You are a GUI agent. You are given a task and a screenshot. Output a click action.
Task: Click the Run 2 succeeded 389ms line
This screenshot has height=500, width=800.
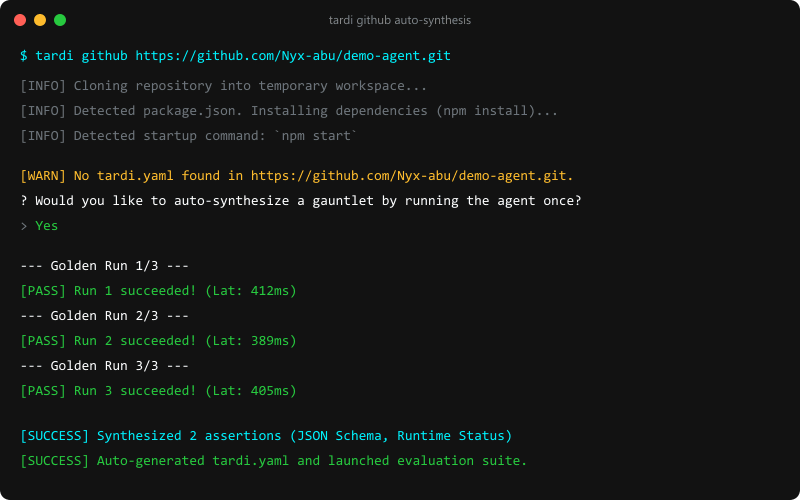point(158,341)
